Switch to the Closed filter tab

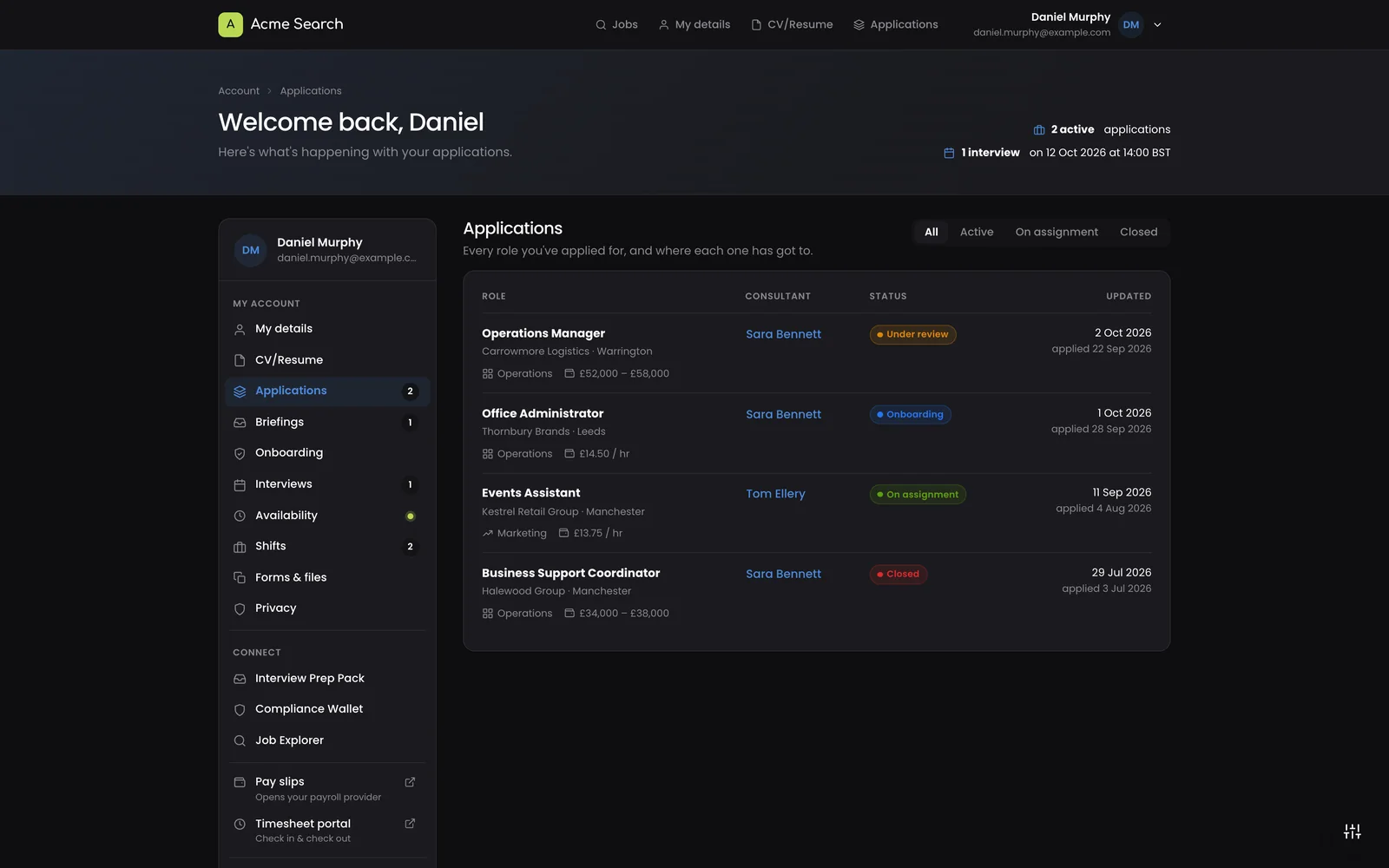[1138, 232]
